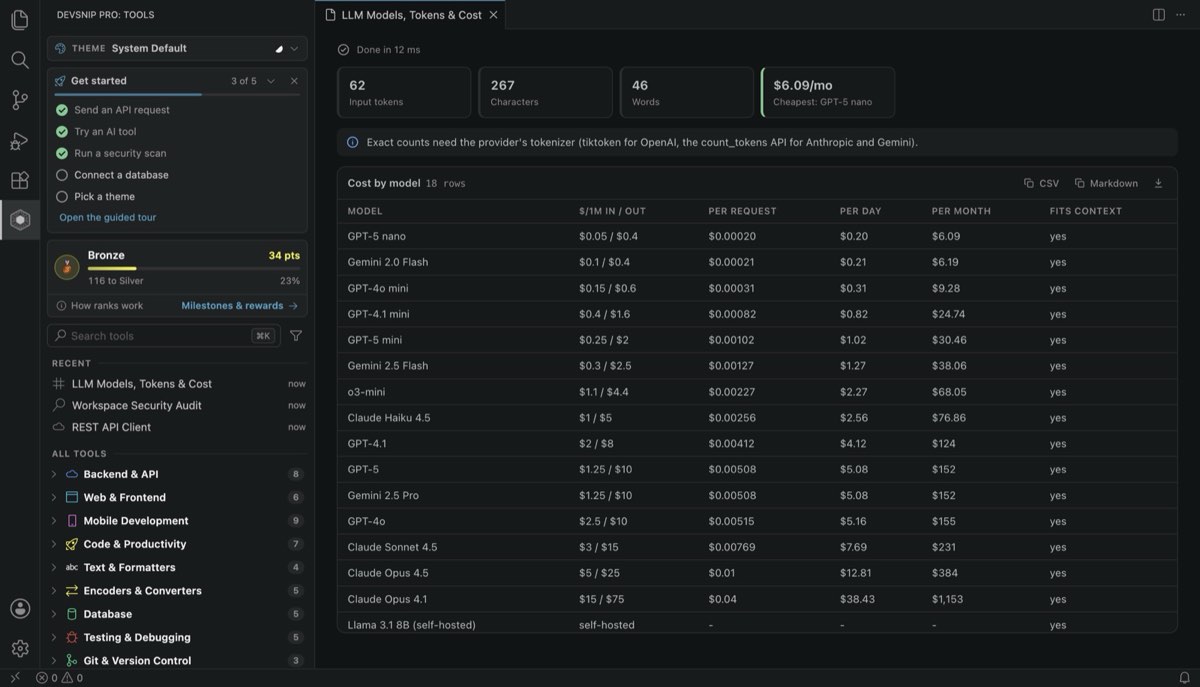Click the Get started progress bar
The height and width of the screenshot is (687, 1200).
(x=177, y=95)
